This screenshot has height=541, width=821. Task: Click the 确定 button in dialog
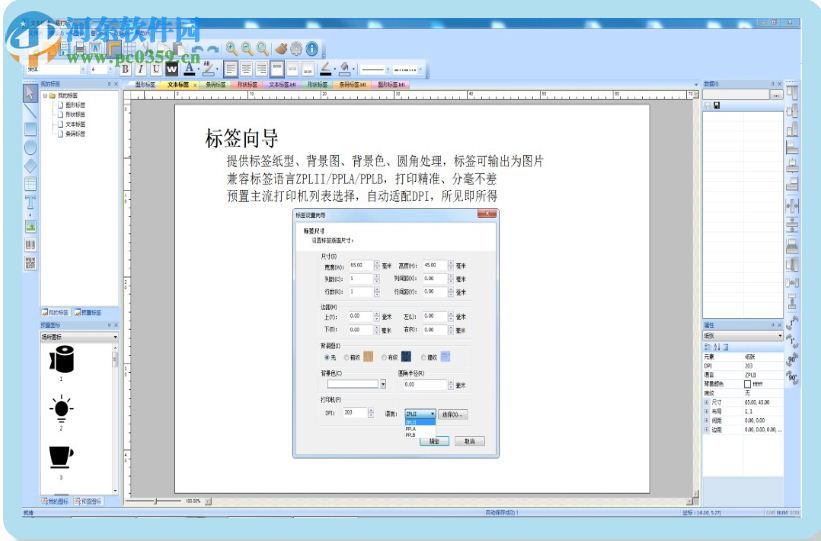(x=434, y=441)
